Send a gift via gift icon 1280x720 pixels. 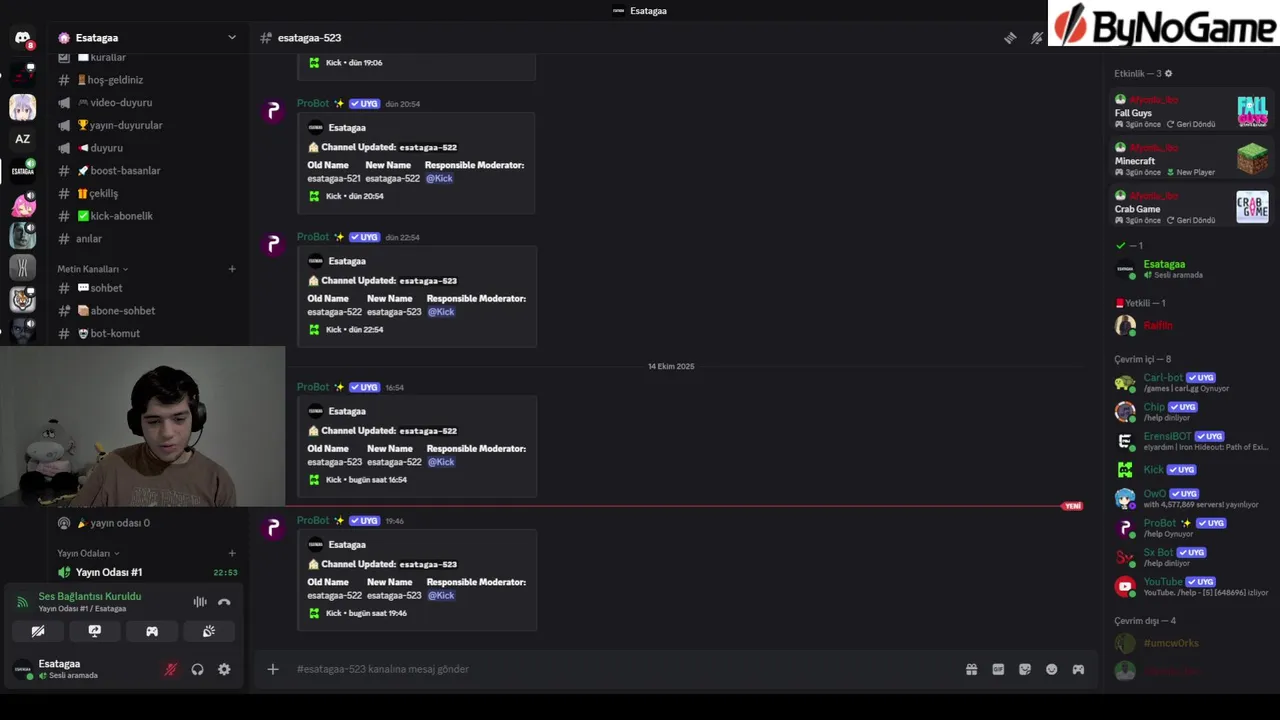click(x=971, y=669)
